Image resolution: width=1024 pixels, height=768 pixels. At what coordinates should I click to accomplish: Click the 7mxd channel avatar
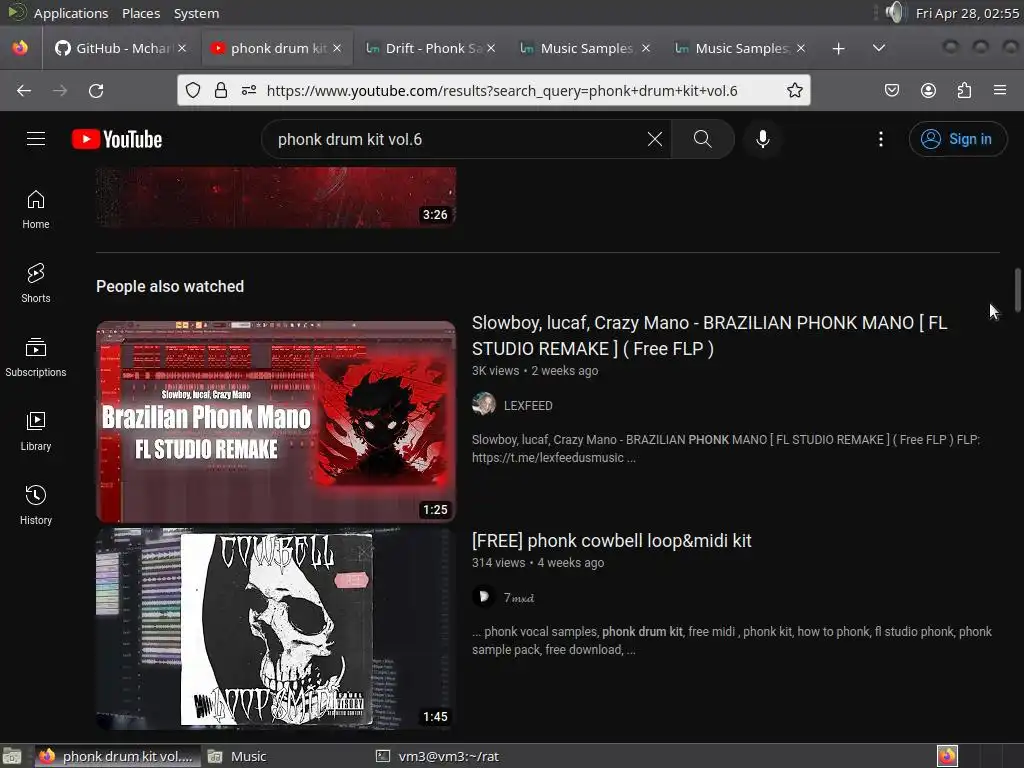coord(484,596)
